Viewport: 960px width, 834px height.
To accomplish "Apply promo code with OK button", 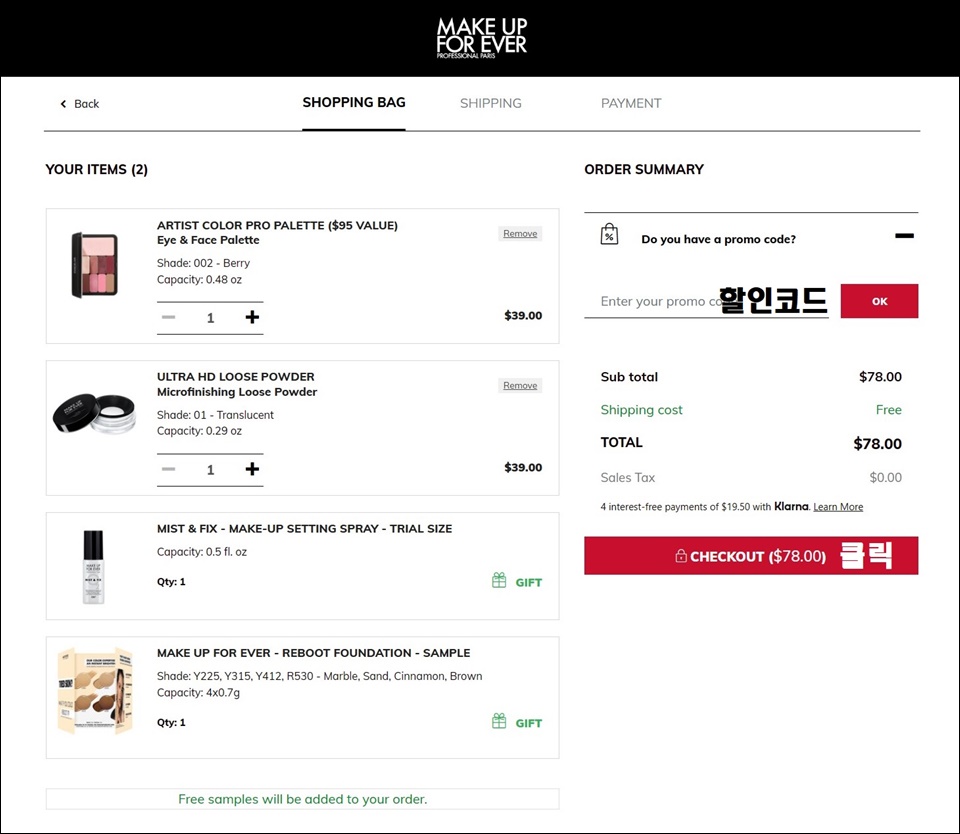I will [879, 301].
